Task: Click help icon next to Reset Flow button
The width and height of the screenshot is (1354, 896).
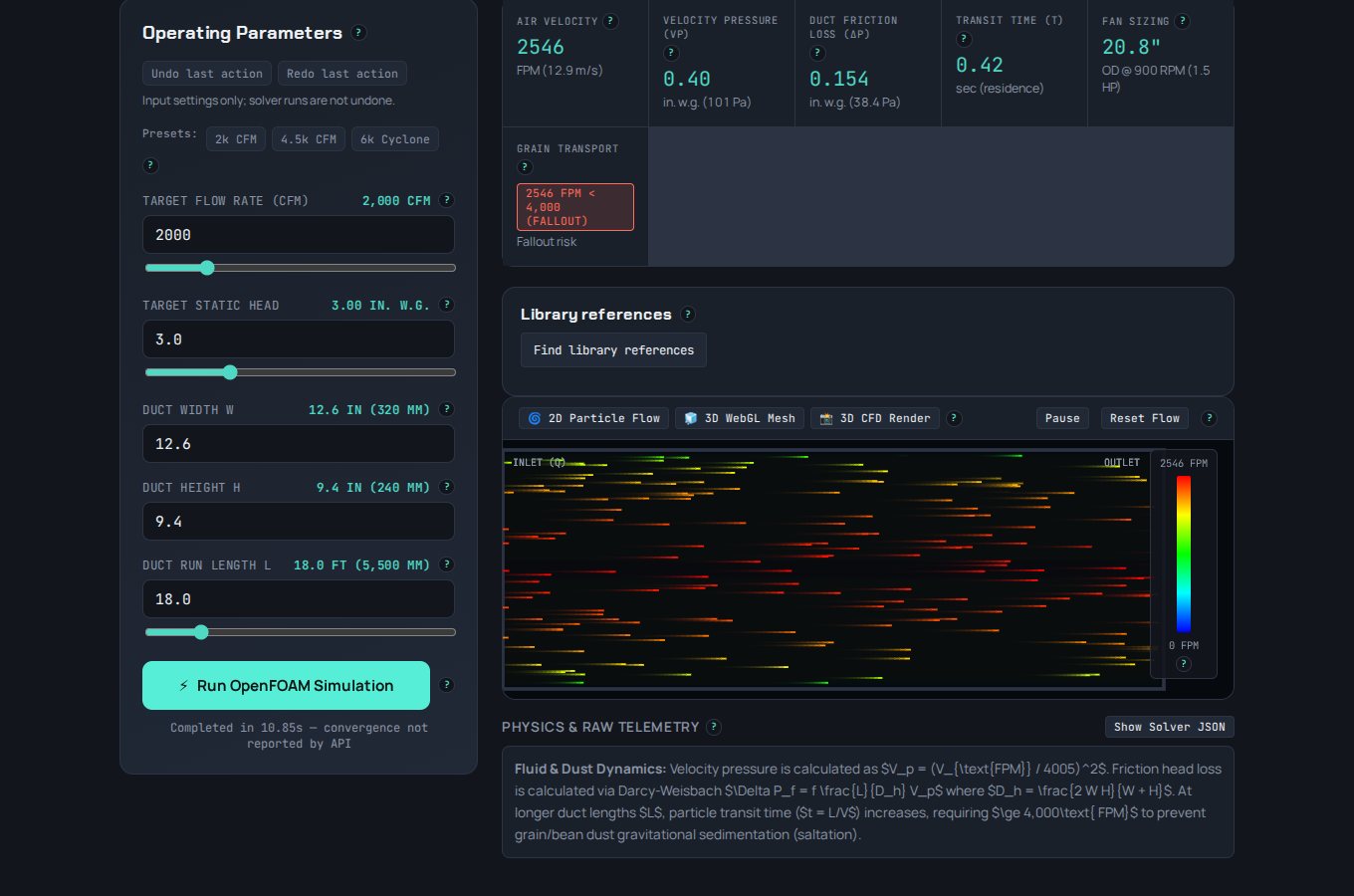Action: 1210,418
